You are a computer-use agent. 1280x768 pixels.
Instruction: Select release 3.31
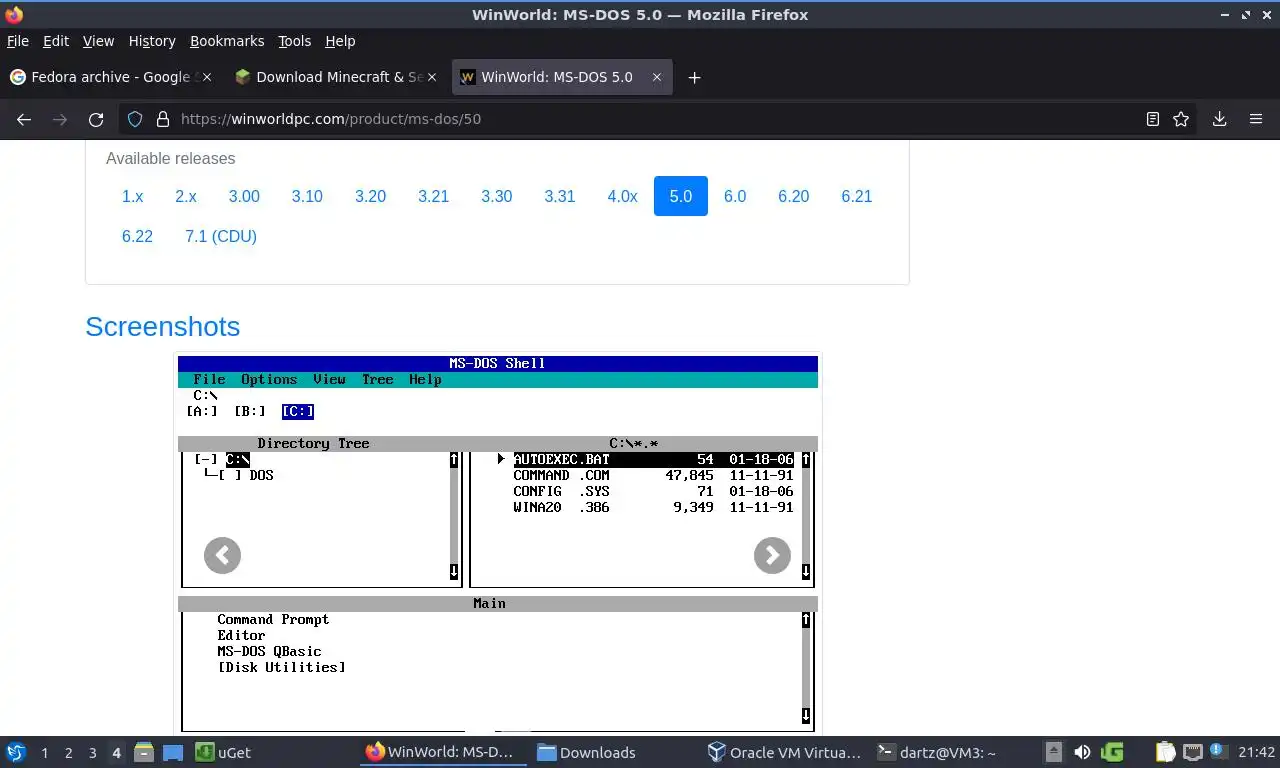coord(560,196)
